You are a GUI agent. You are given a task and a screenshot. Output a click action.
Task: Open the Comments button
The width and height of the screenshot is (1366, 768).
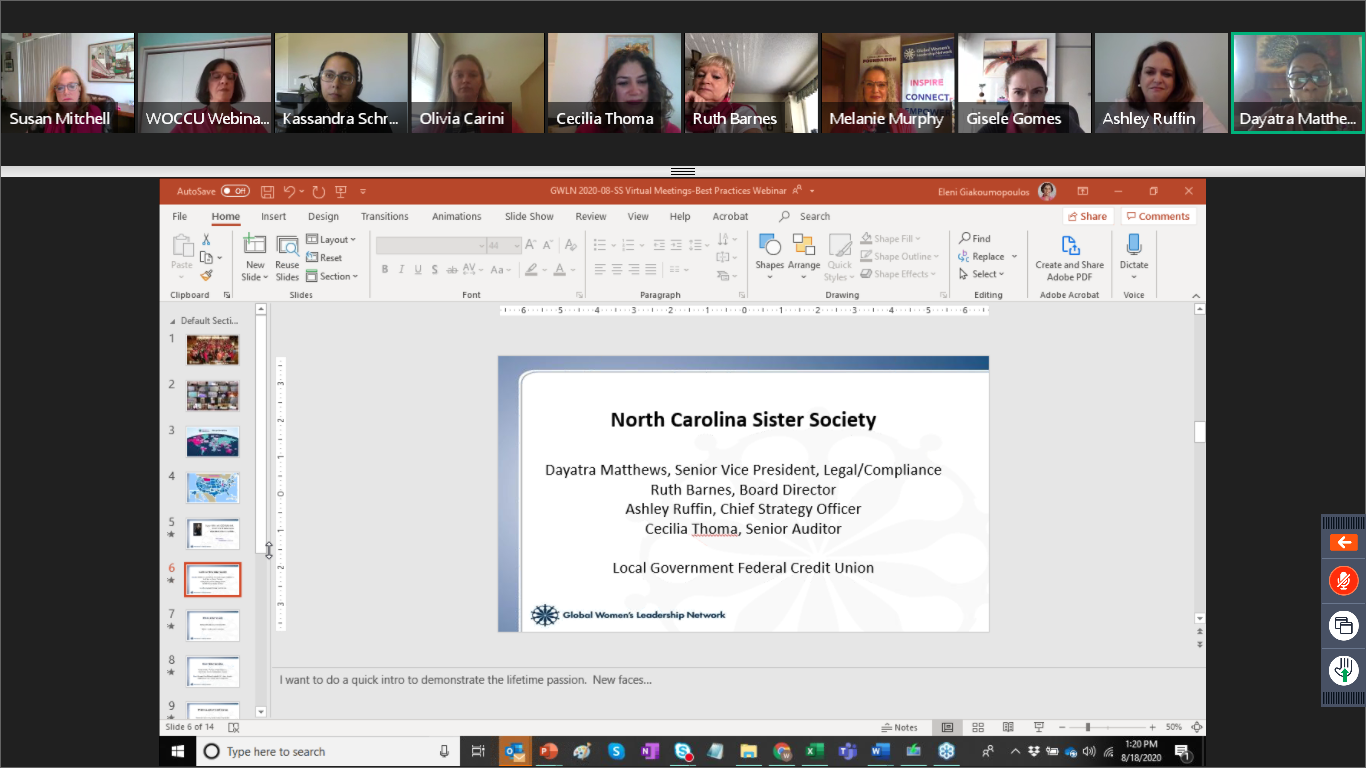1157,216
